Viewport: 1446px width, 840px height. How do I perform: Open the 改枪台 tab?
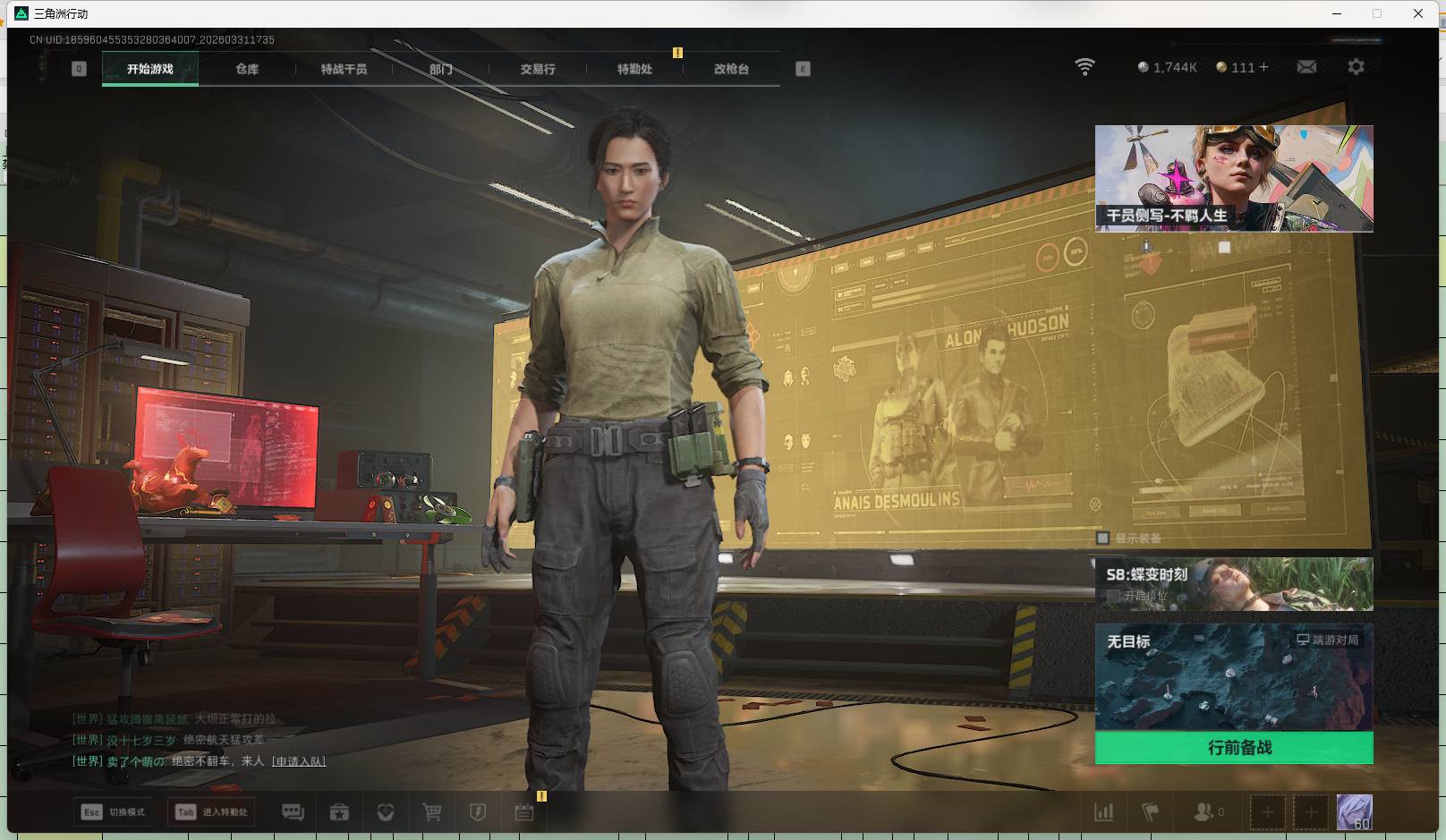(731, 69)
